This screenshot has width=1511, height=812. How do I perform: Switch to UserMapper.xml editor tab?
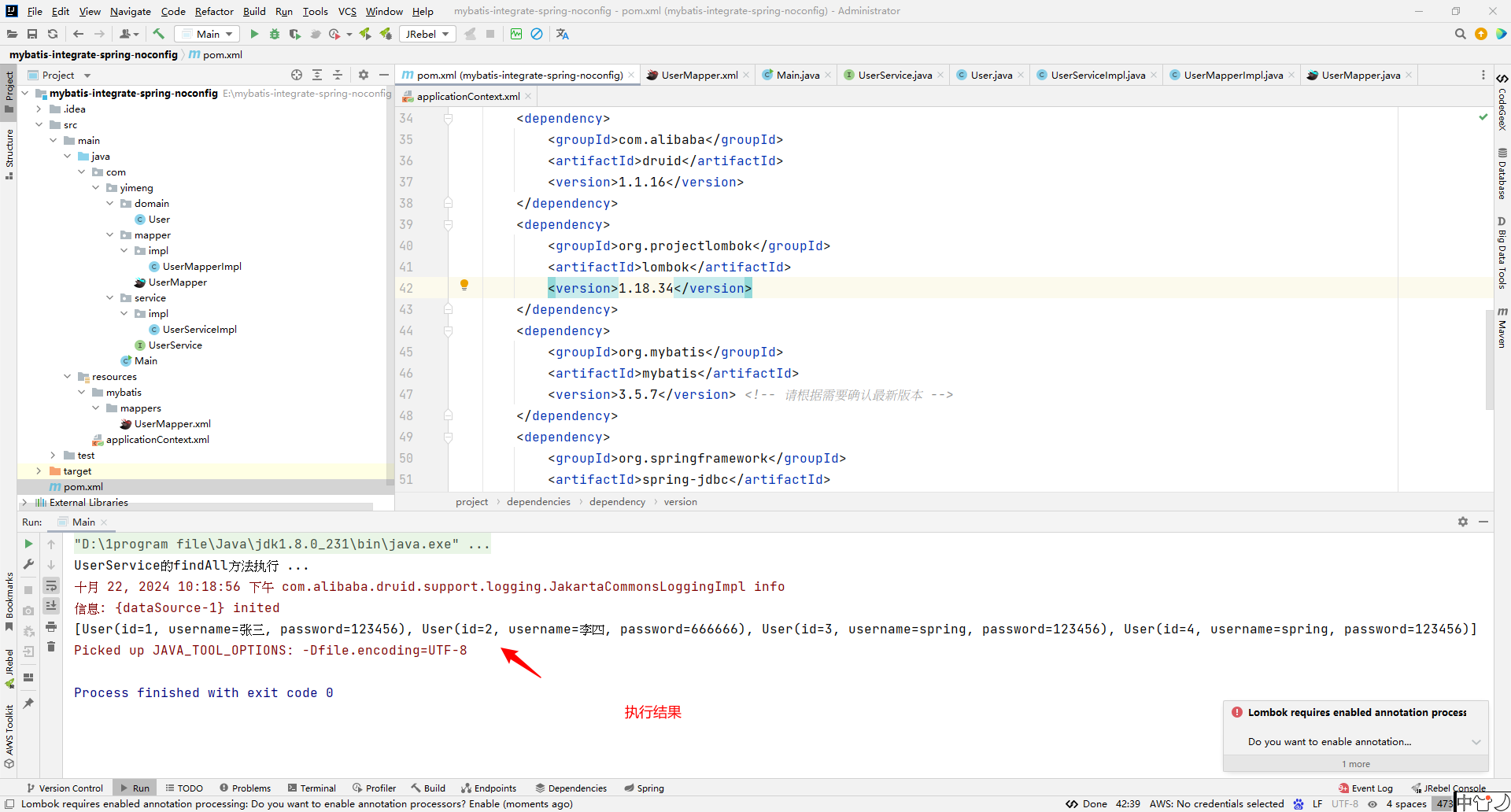pos(698,75)
